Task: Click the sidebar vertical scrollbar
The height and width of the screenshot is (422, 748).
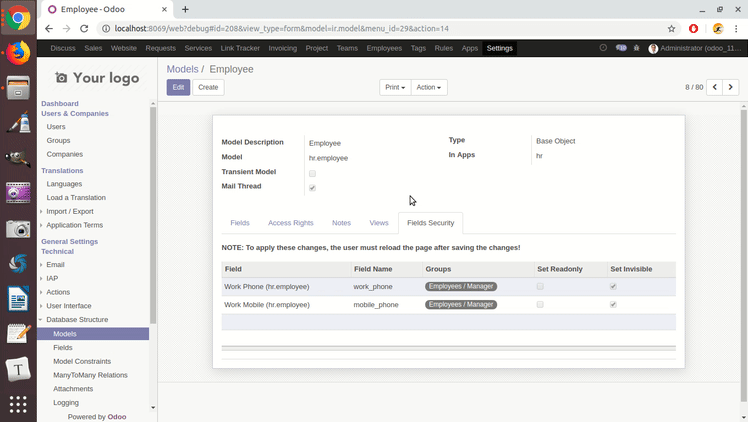Action: pos(153,215)
